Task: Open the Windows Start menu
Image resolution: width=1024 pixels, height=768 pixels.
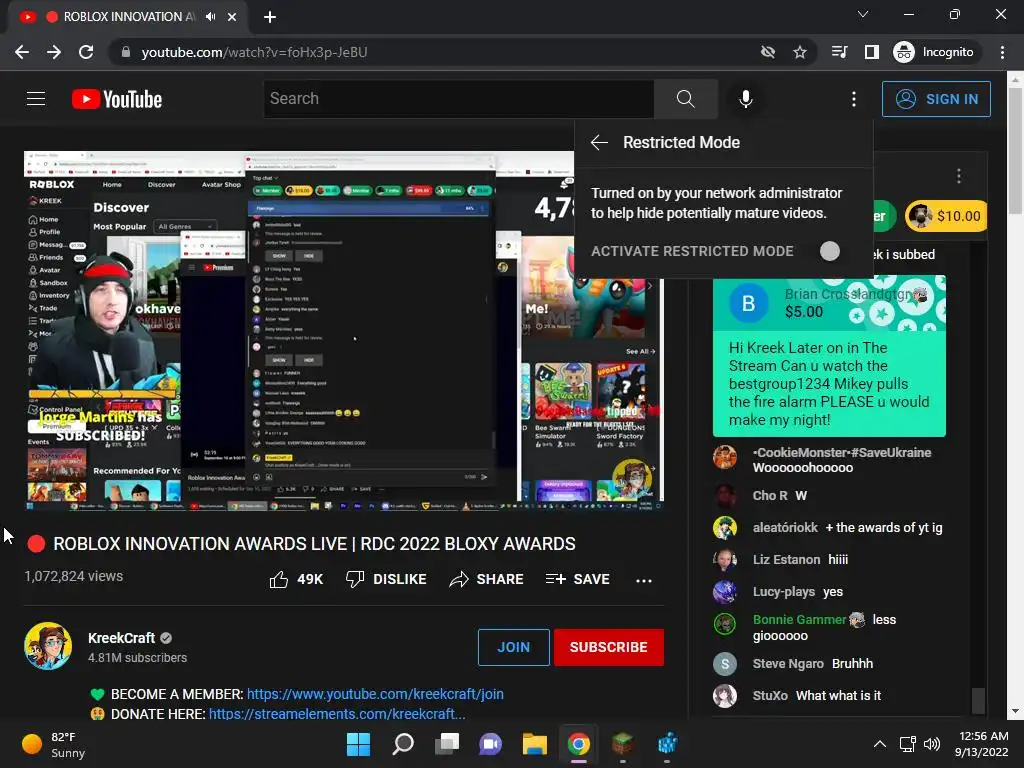Action: pyautogui.click(x=358, y=744)
